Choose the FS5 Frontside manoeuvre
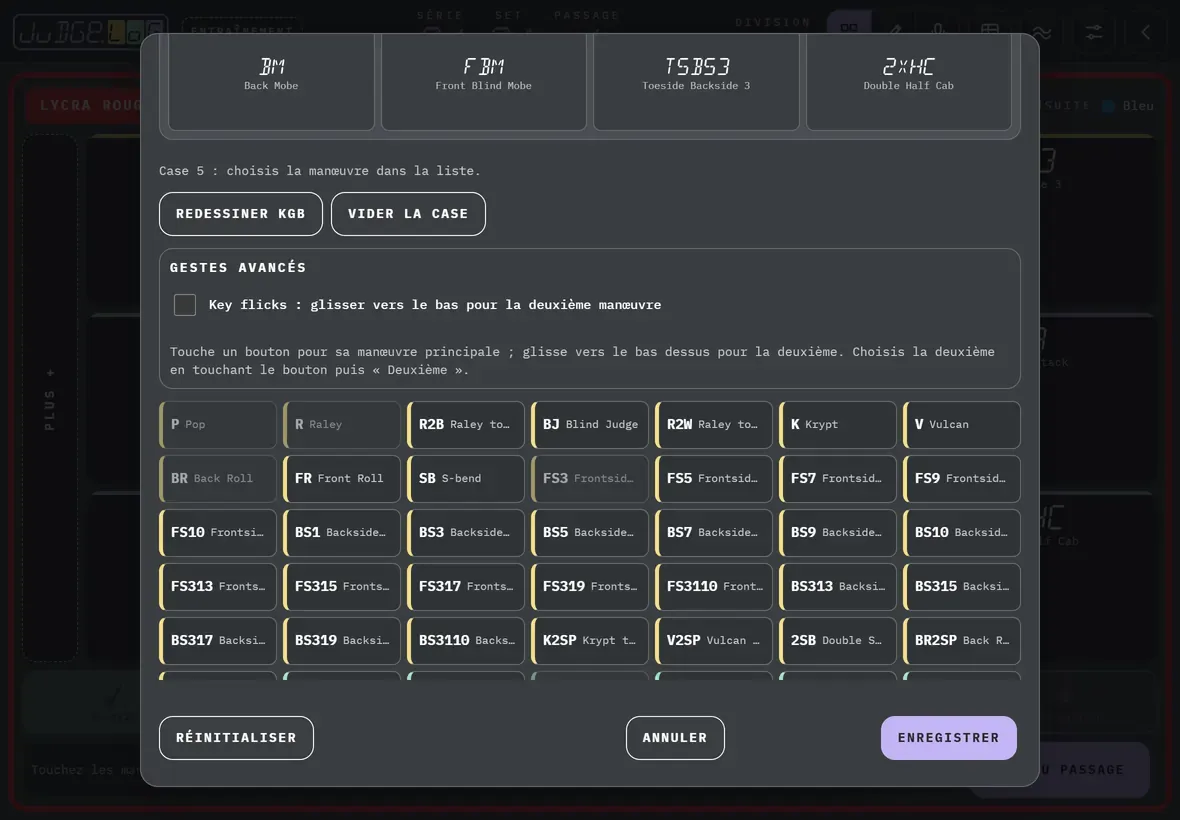 tap(714, 478)
